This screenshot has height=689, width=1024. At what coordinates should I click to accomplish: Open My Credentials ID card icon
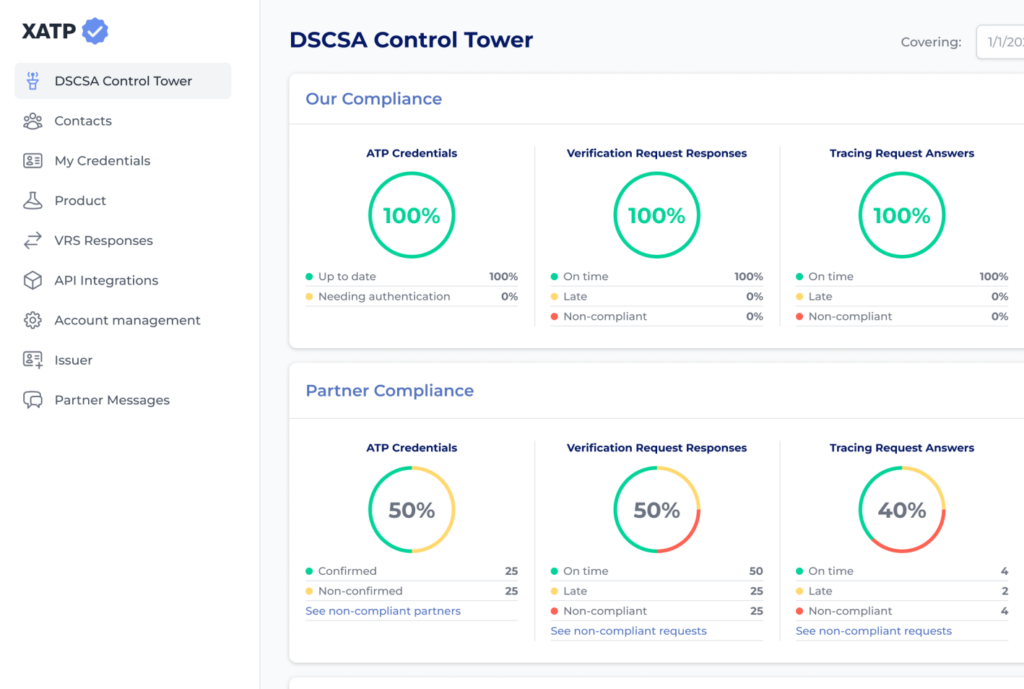(x=33, y=161)
